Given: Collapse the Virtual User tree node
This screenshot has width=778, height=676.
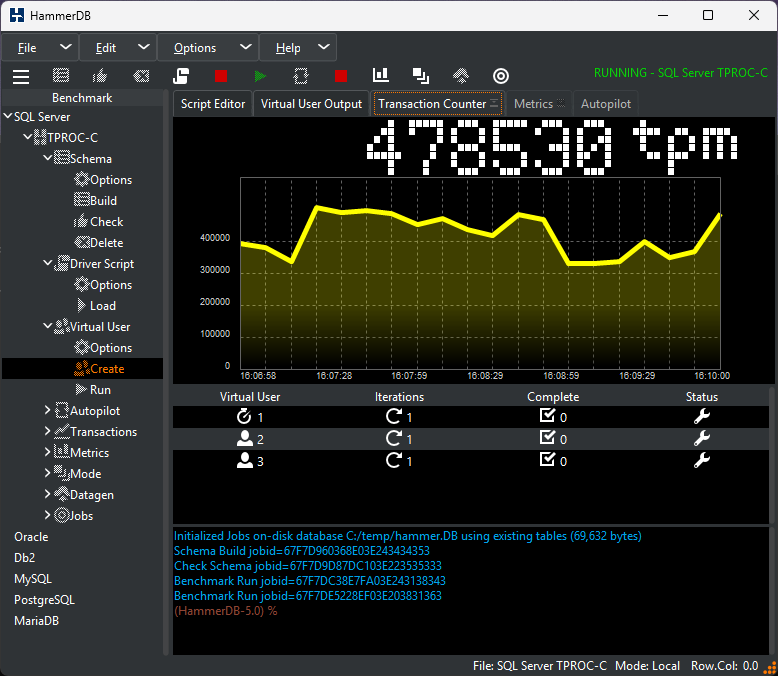Looking at the screenshot, I should 48,326.
